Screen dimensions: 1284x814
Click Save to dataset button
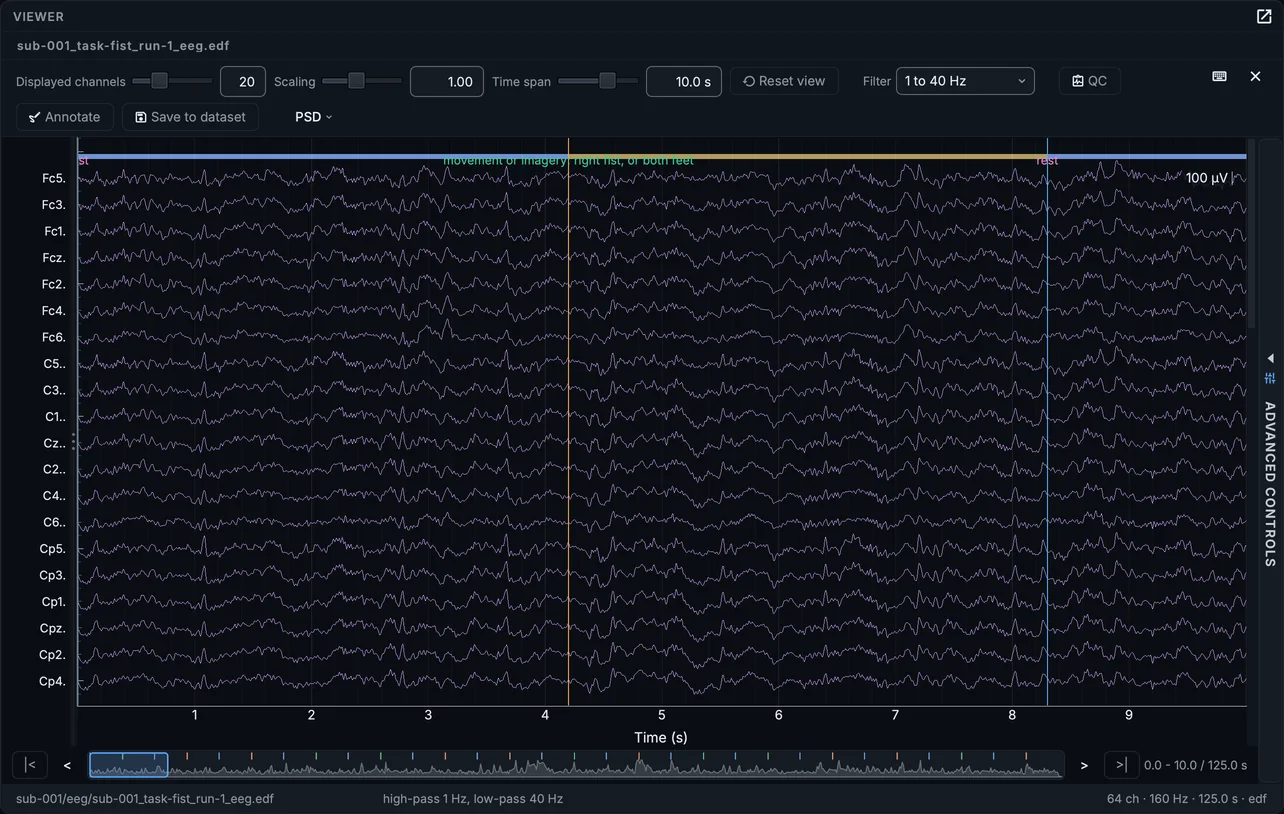[x=190, y=117]
